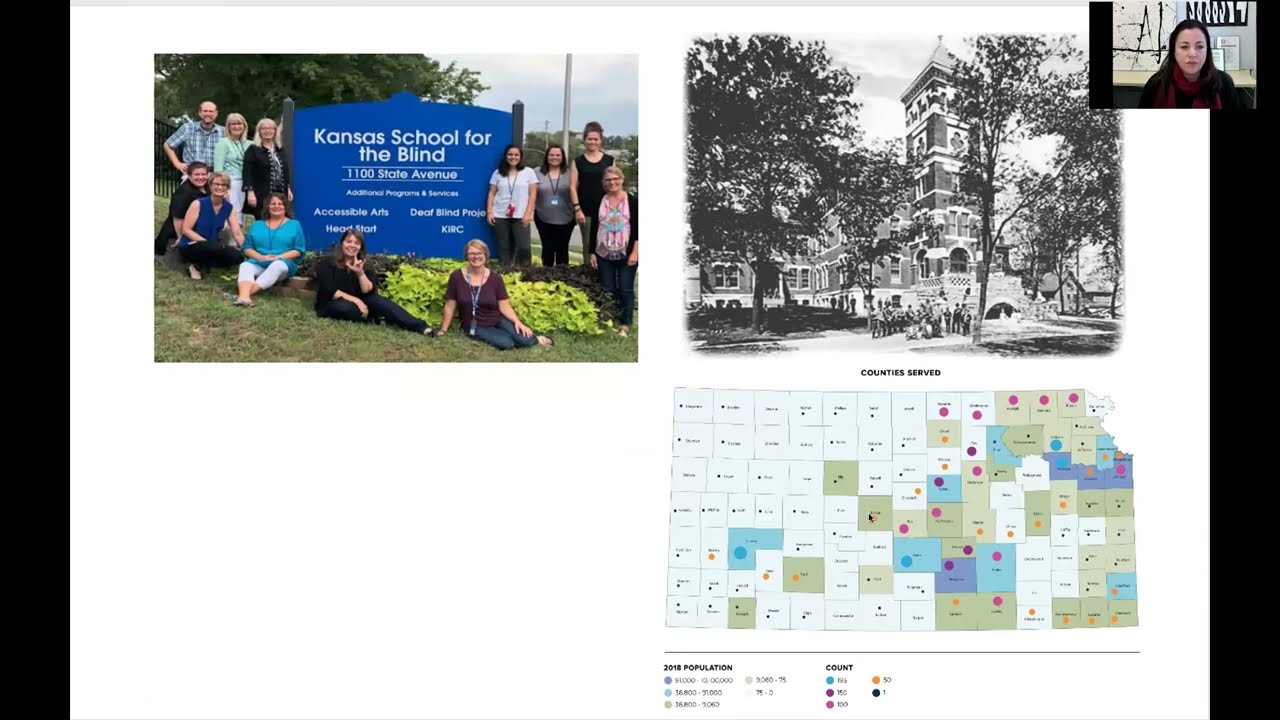Click the orange count 50 legend dot

[x=876, y=680]
